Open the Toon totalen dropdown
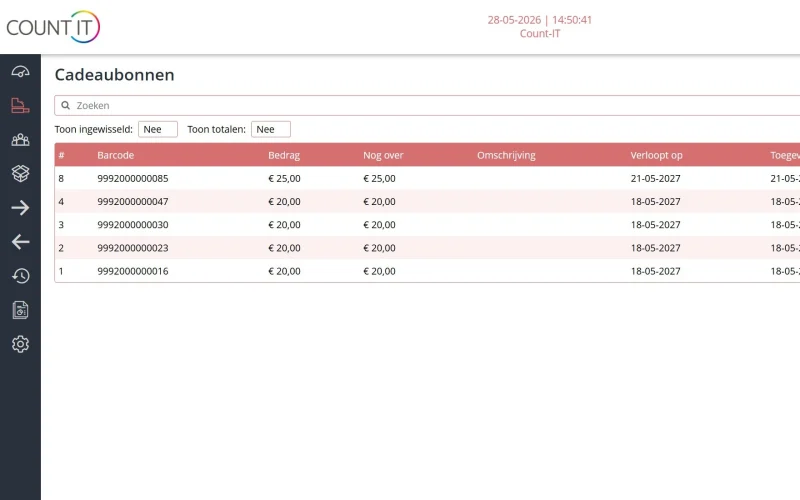Image resolution: width=800 pixels, height=500 pixels. pyautogui.click(x=271, y=130)
